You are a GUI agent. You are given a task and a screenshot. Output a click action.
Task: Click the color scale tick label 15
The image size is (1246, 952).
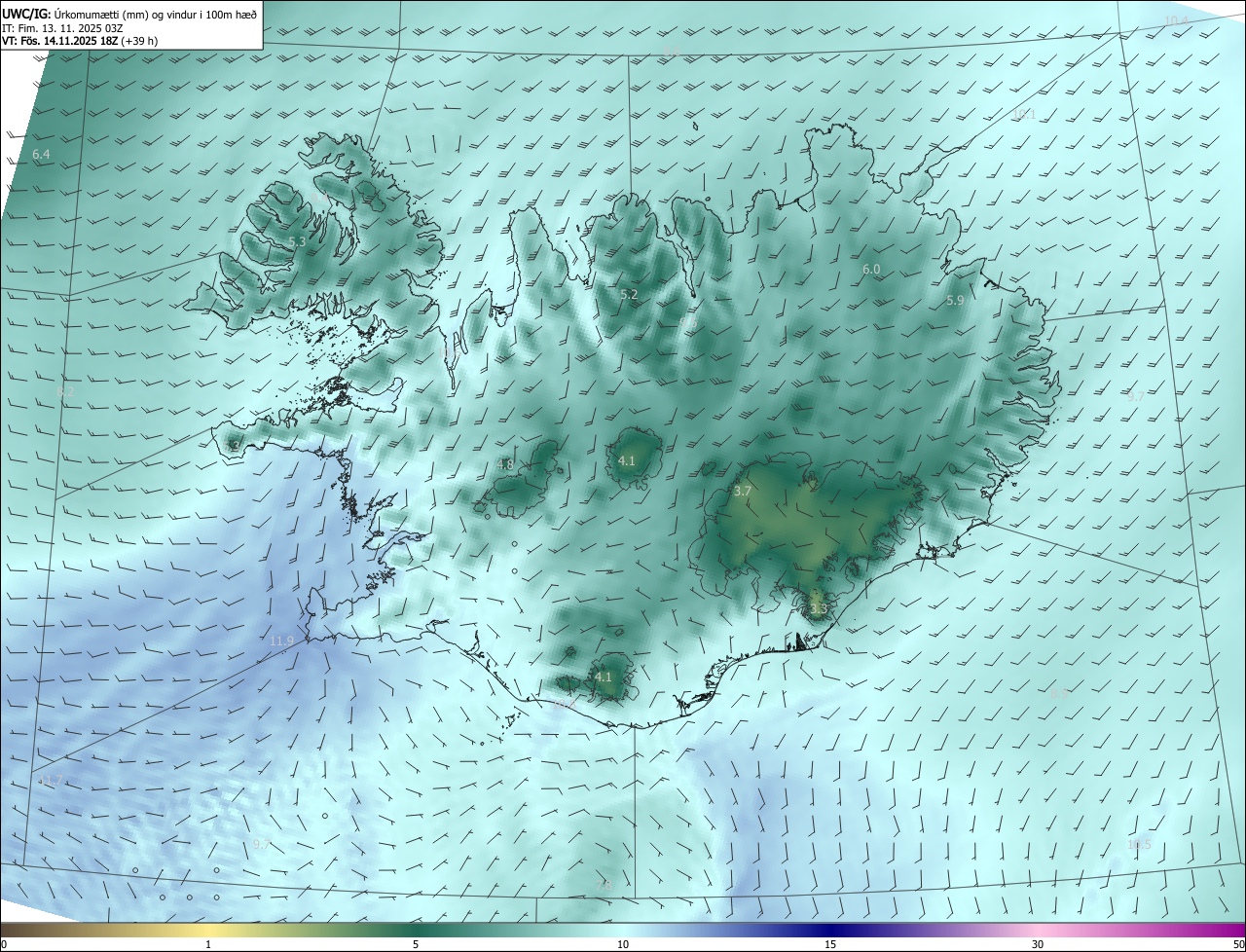point(830,944)
